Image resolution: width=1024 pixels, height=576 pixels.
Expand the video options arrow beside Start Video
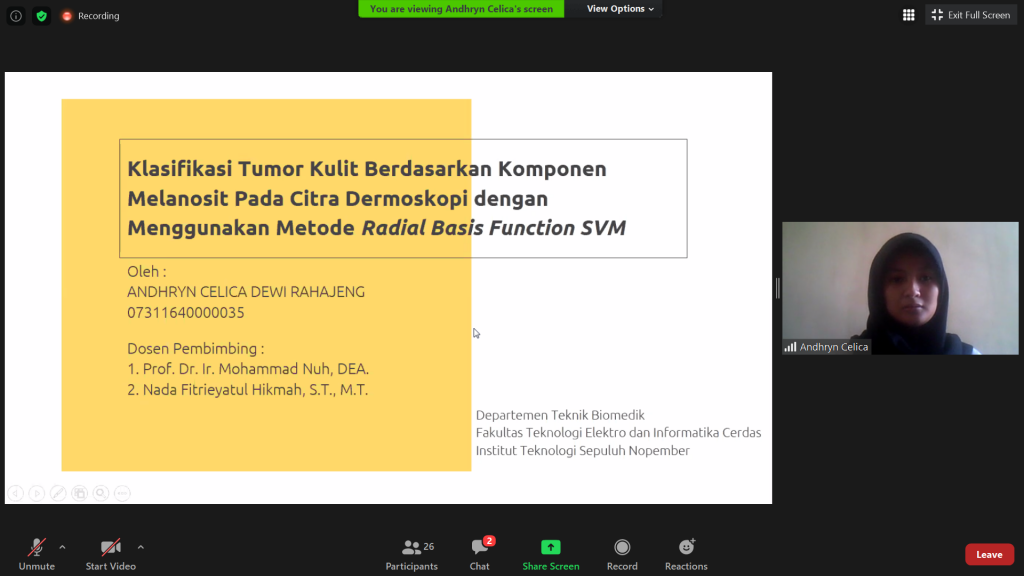(140, 547)
